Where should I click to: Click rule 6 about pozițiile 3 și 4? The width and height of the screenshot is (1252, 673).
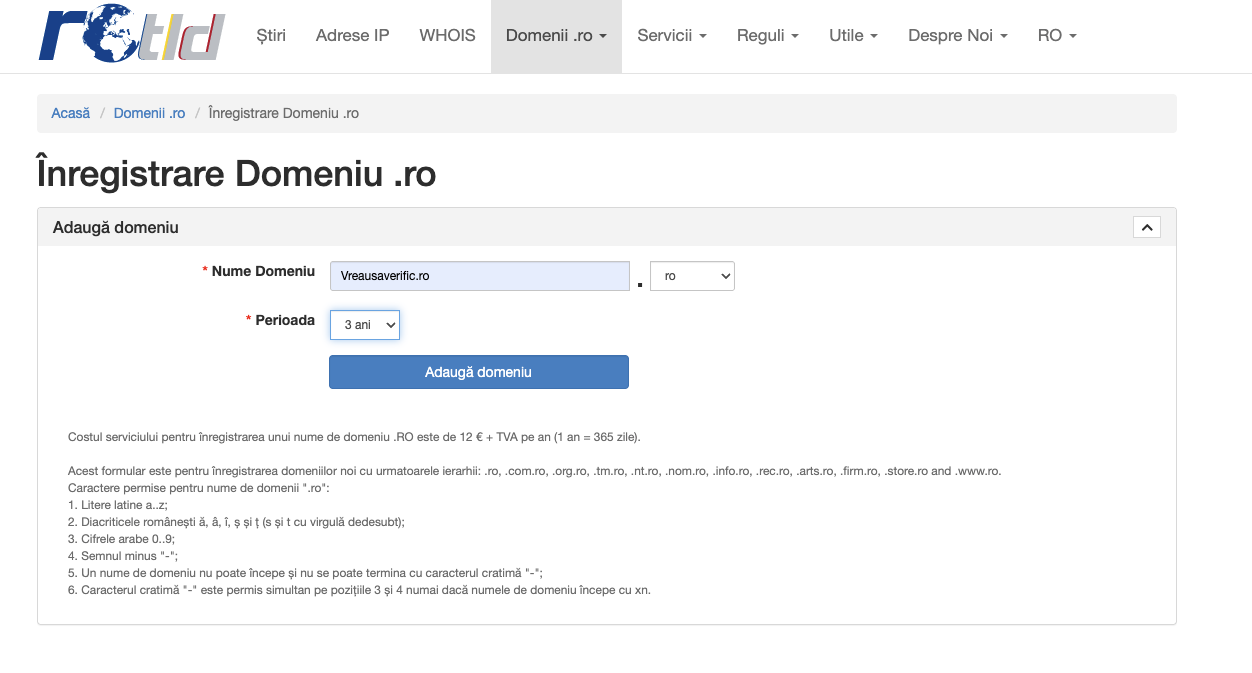click(x=359, y=590)
